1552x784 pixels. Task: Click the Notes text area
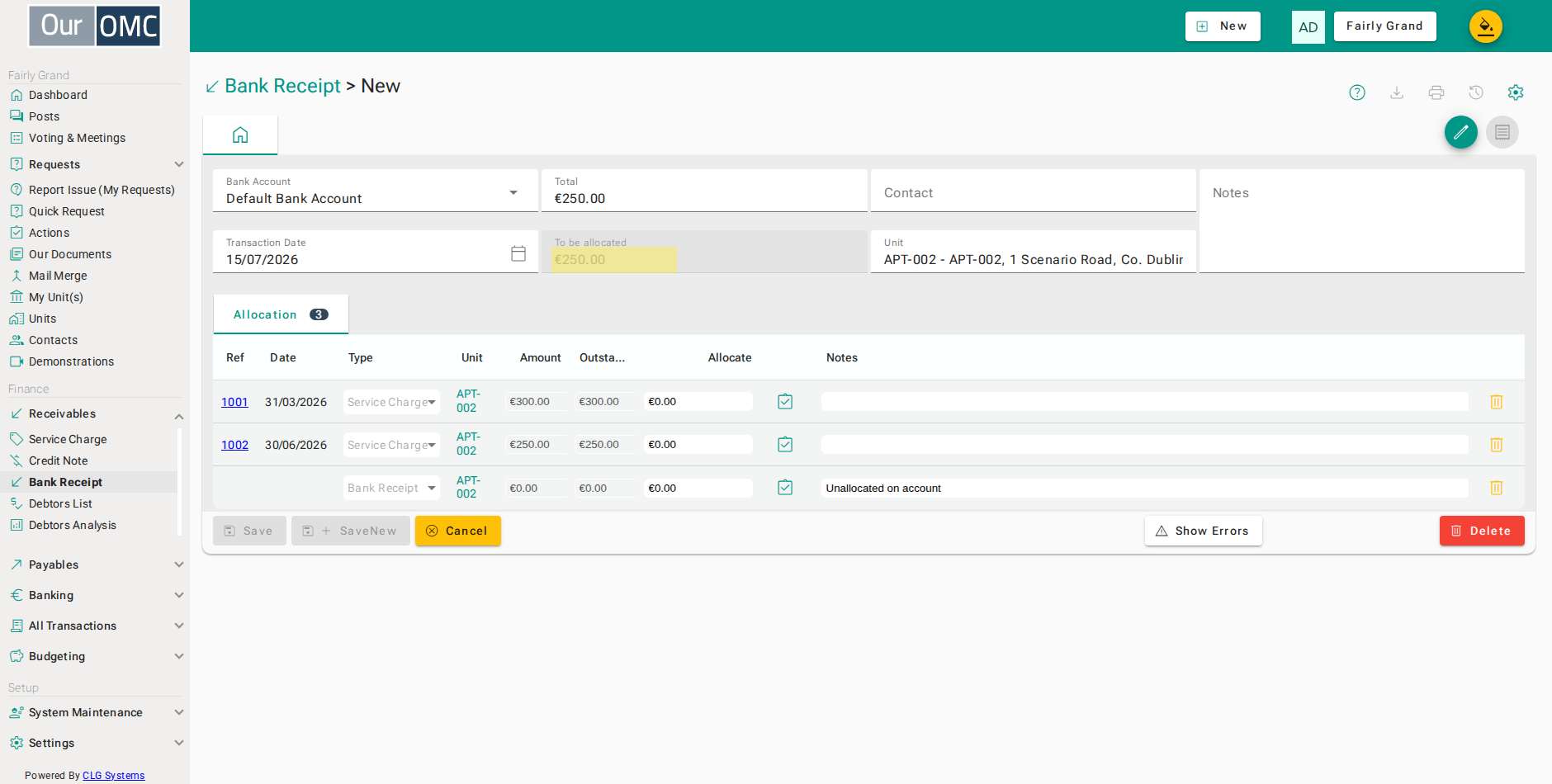click(1362, 221)
